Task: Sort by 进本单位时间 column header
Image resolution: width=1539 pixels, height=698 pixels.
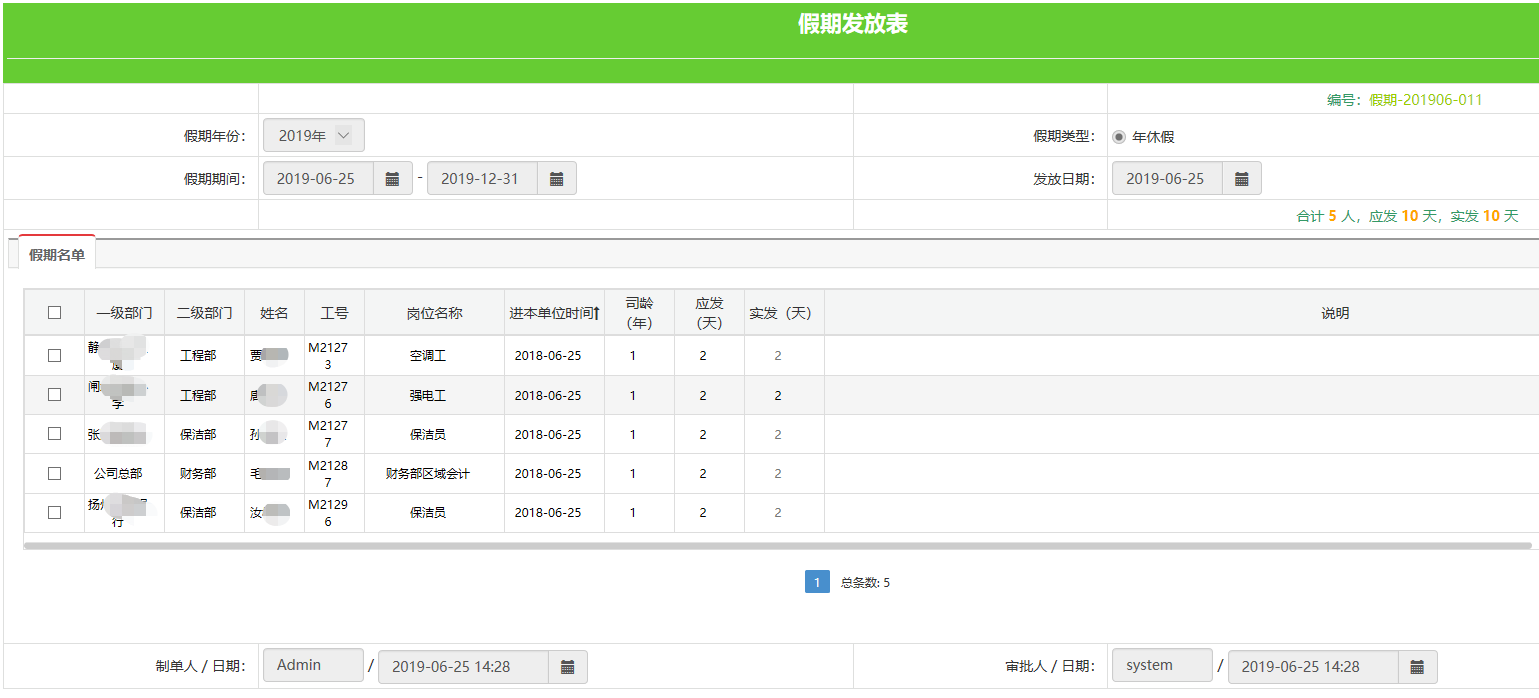Action: (x=554, y=313)
